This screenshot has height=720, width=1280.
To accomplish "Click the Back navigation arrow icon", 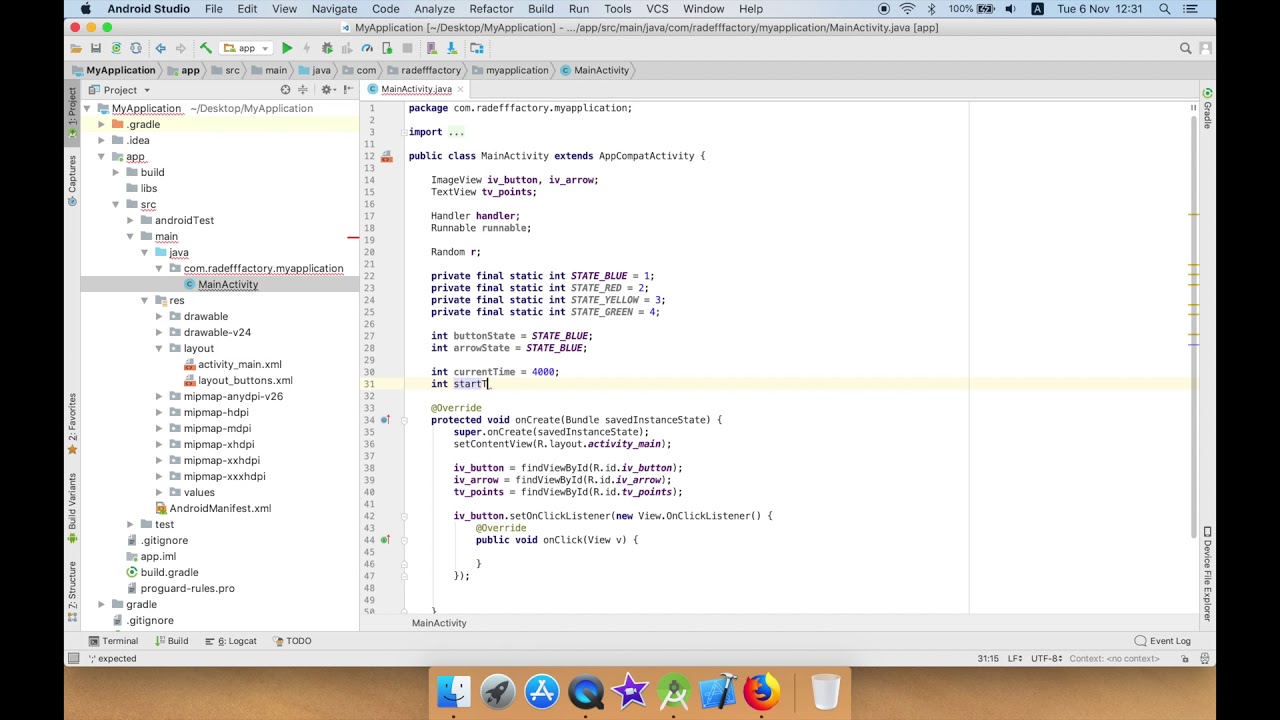I will pos(160,48).
